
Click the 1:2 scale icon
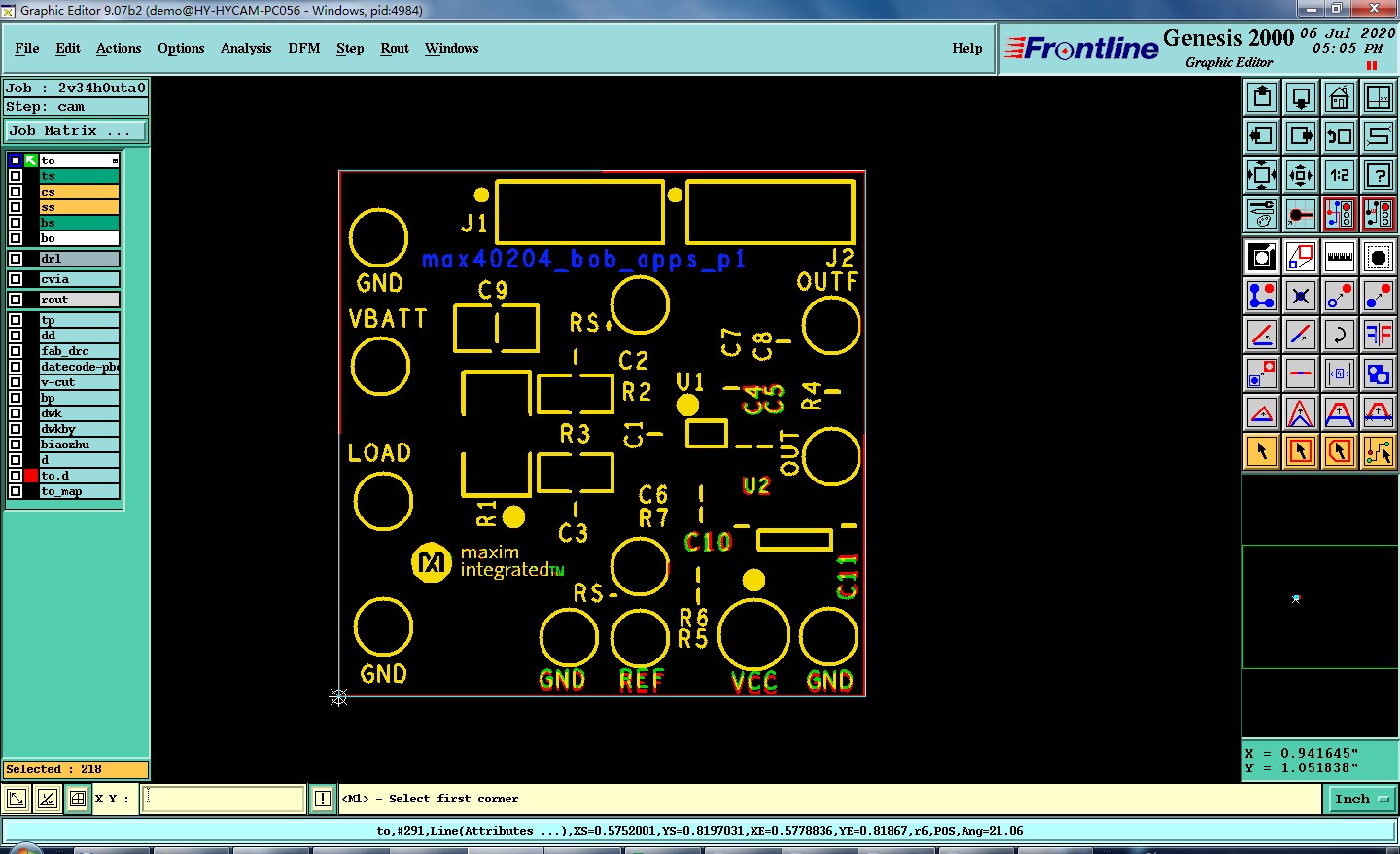click(1340, 175)
